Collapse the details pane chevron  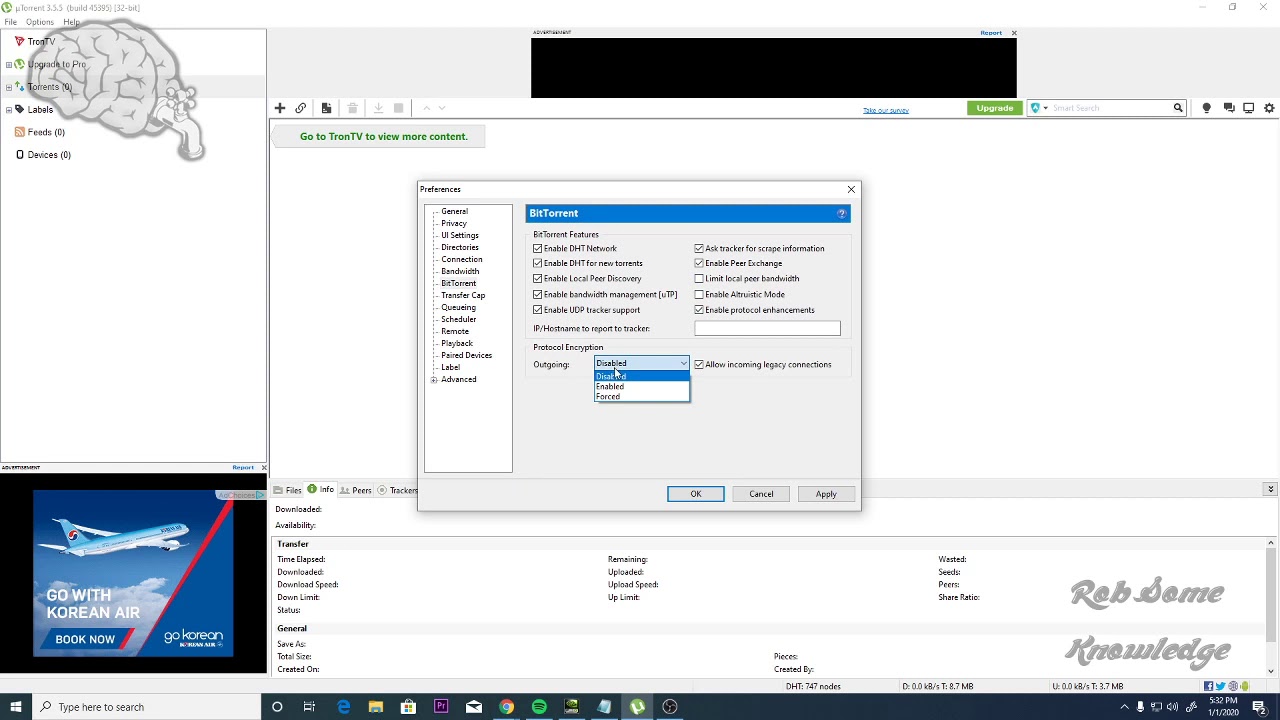(x=1270, y=489)
